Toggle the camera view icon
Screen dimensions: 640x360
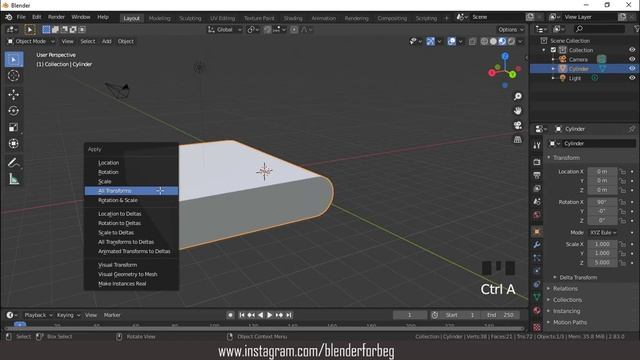coord(518,125)
